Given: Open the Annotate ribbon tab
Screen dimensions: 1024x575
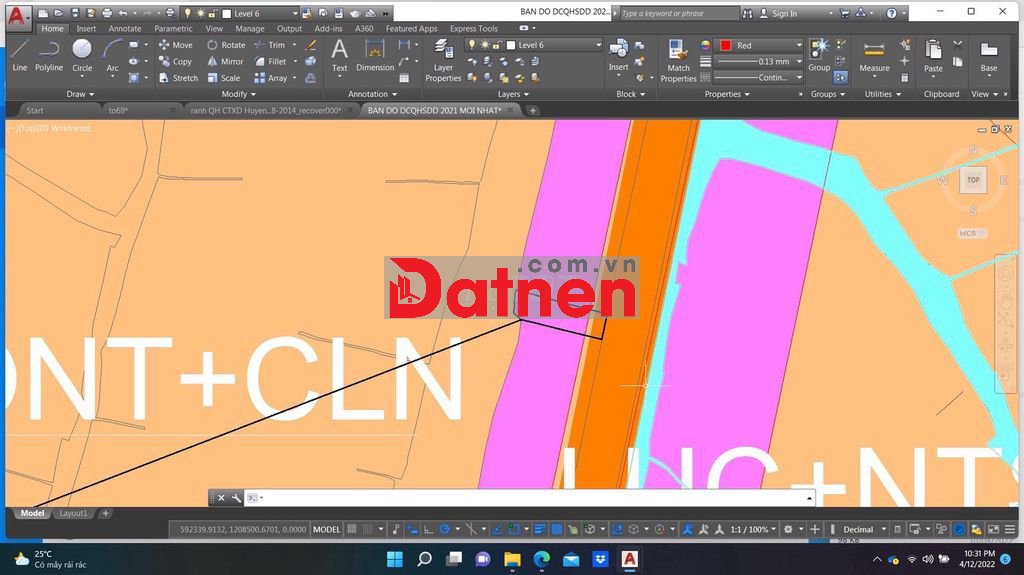Looking at the screenshot, I should pos(125,29).
